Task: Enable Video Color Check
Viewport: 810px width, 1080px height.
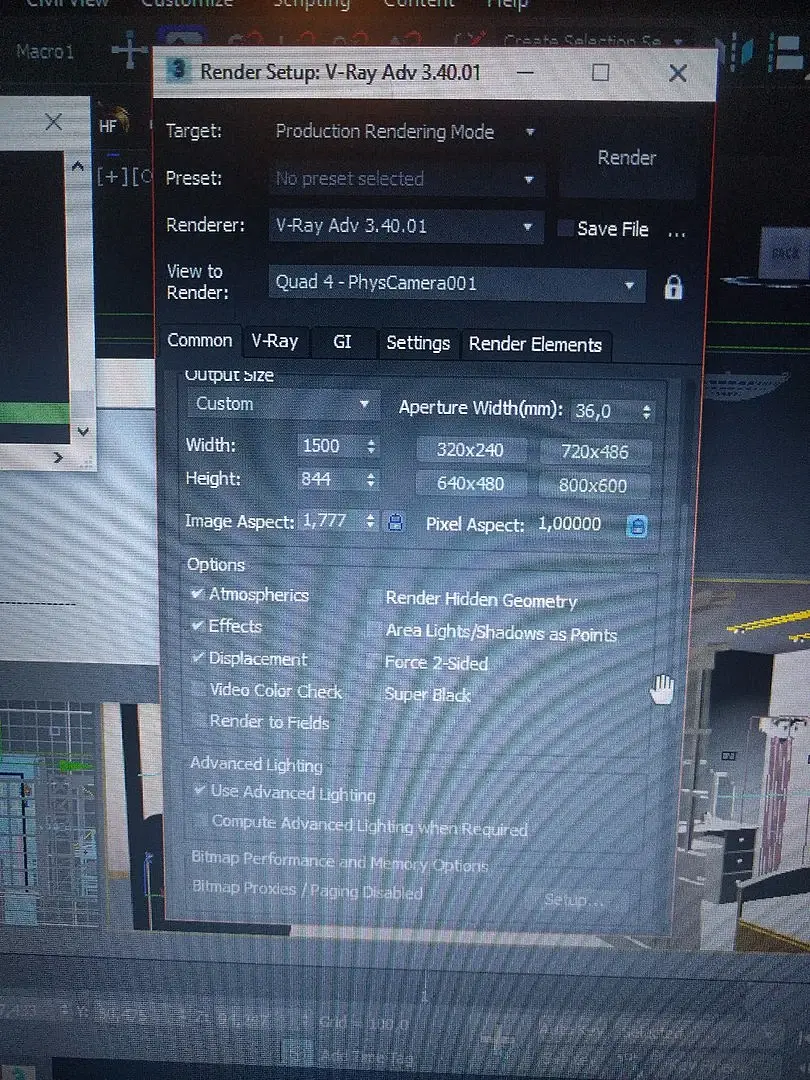Action: coord(199,689)
